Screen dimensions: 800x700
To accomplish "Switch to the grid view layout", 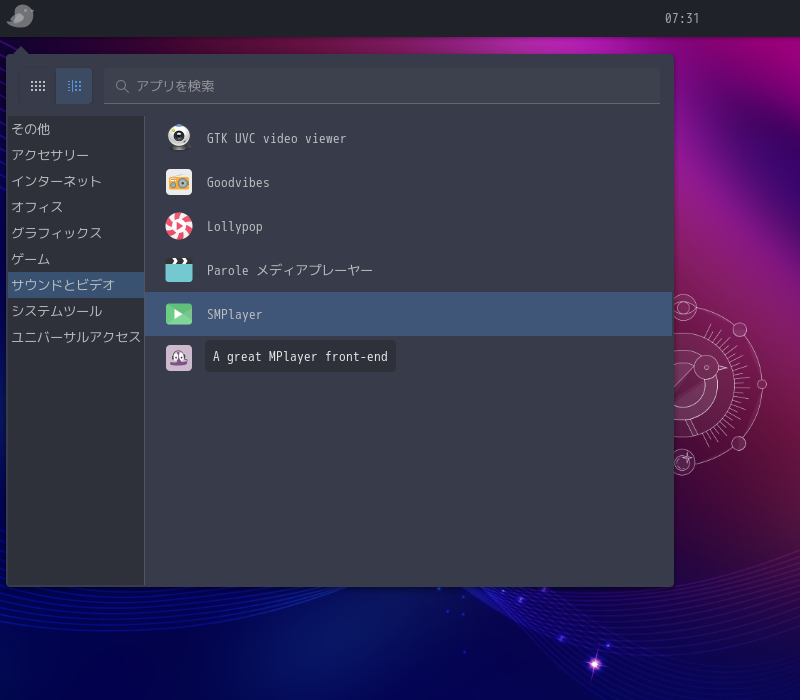I will pos(38,86).
